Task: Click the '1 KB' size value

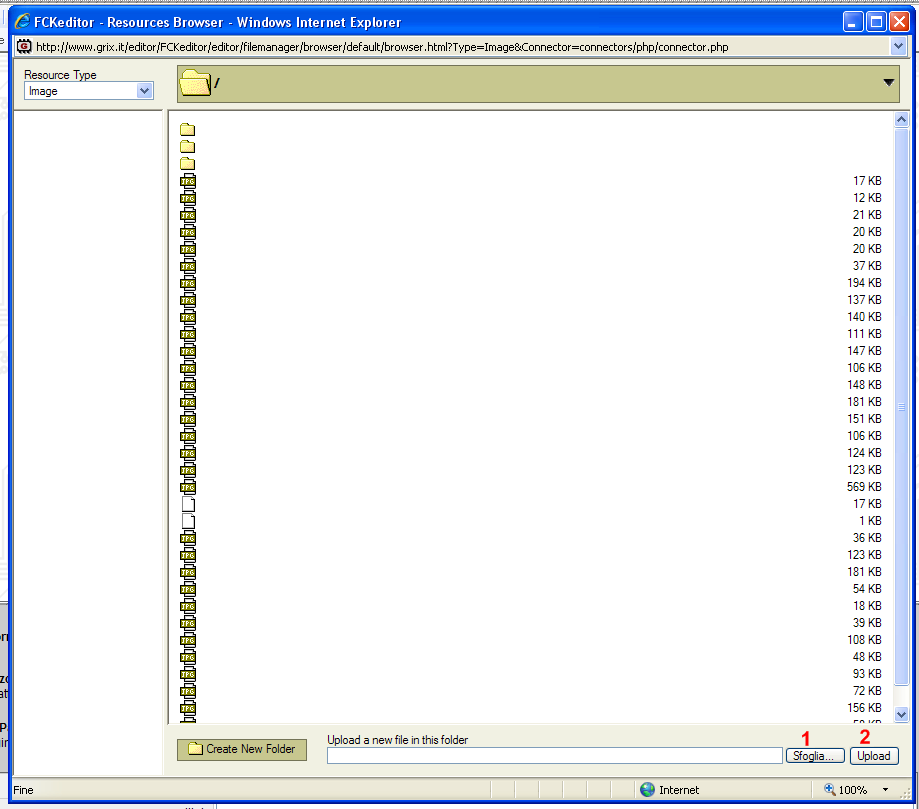Action: click(870, 521)
